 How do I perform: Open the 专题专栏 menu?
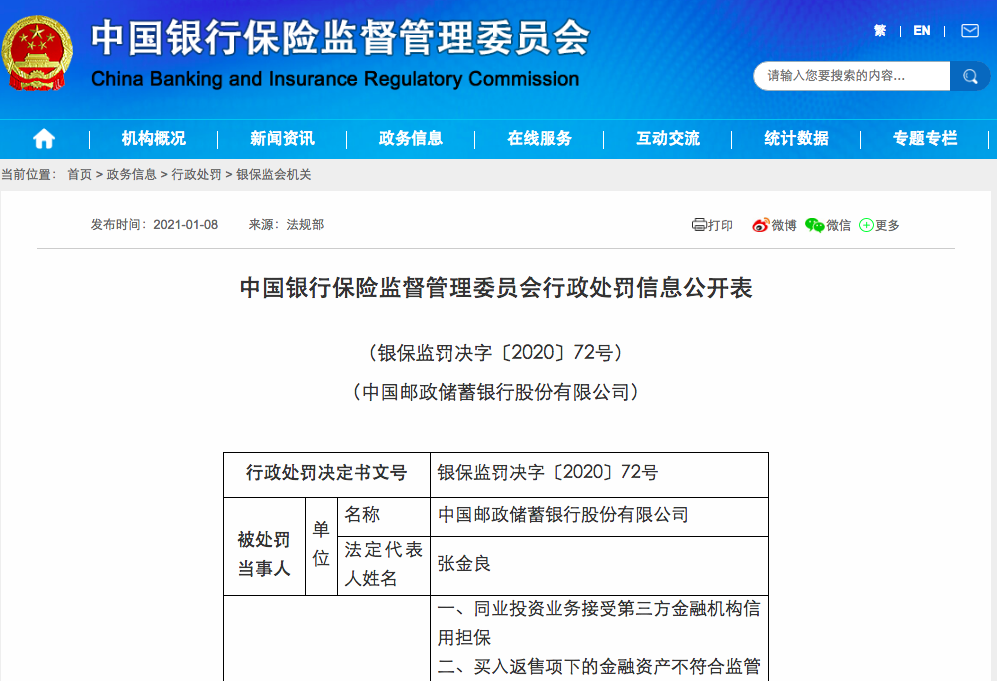pos(925,138)
